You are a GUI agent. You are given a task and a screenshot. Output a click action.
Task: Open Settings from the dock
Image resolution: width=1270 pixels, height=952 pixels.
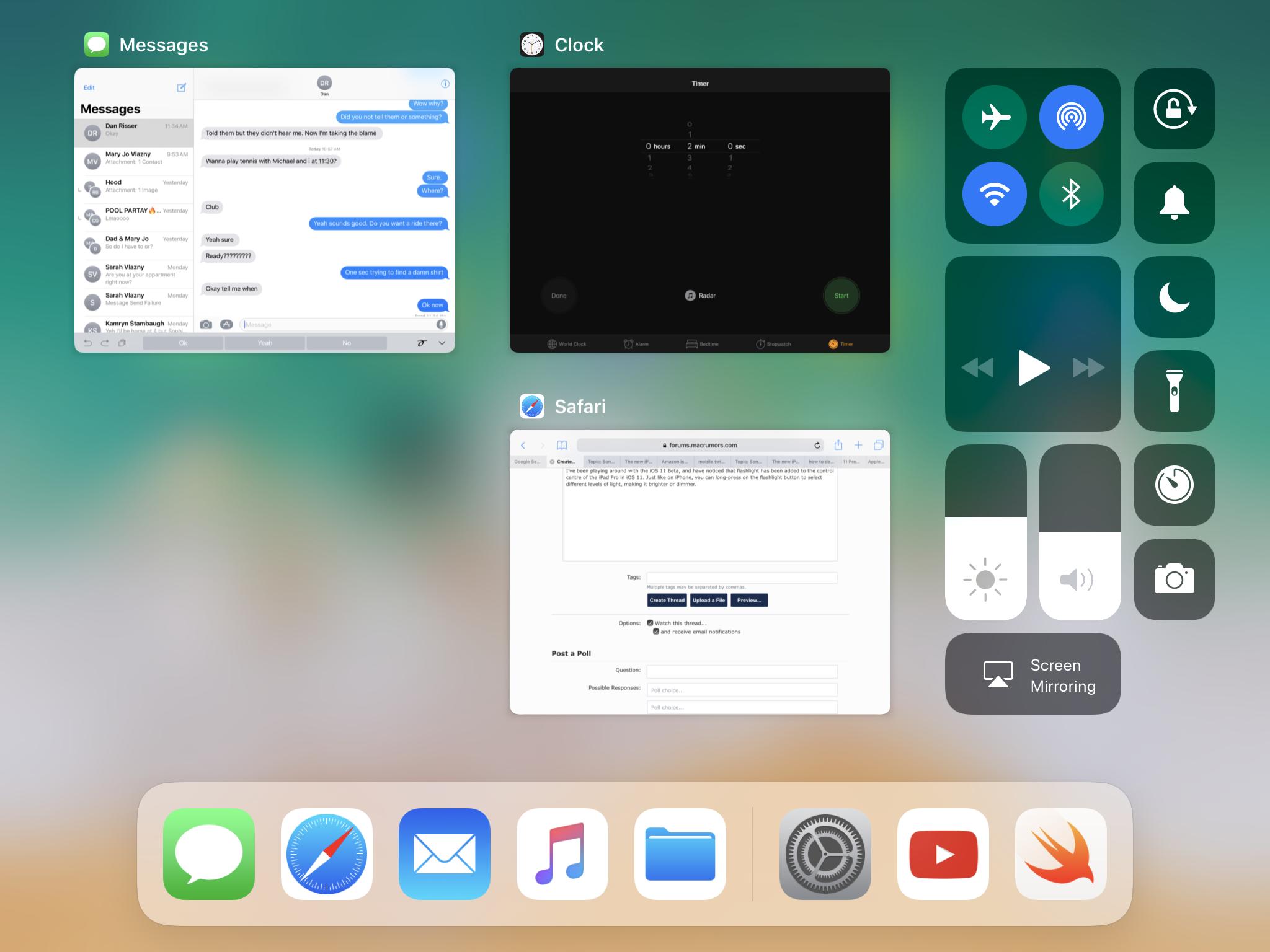[x=825, y=853]
